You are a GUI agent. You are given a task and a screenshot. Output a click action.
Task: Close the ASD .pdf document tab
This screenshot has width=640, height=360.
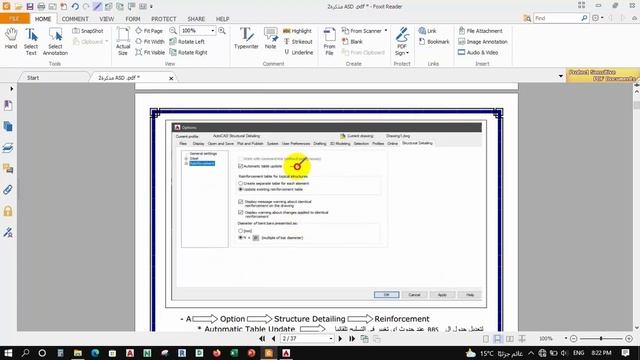[x=171, y=78]
